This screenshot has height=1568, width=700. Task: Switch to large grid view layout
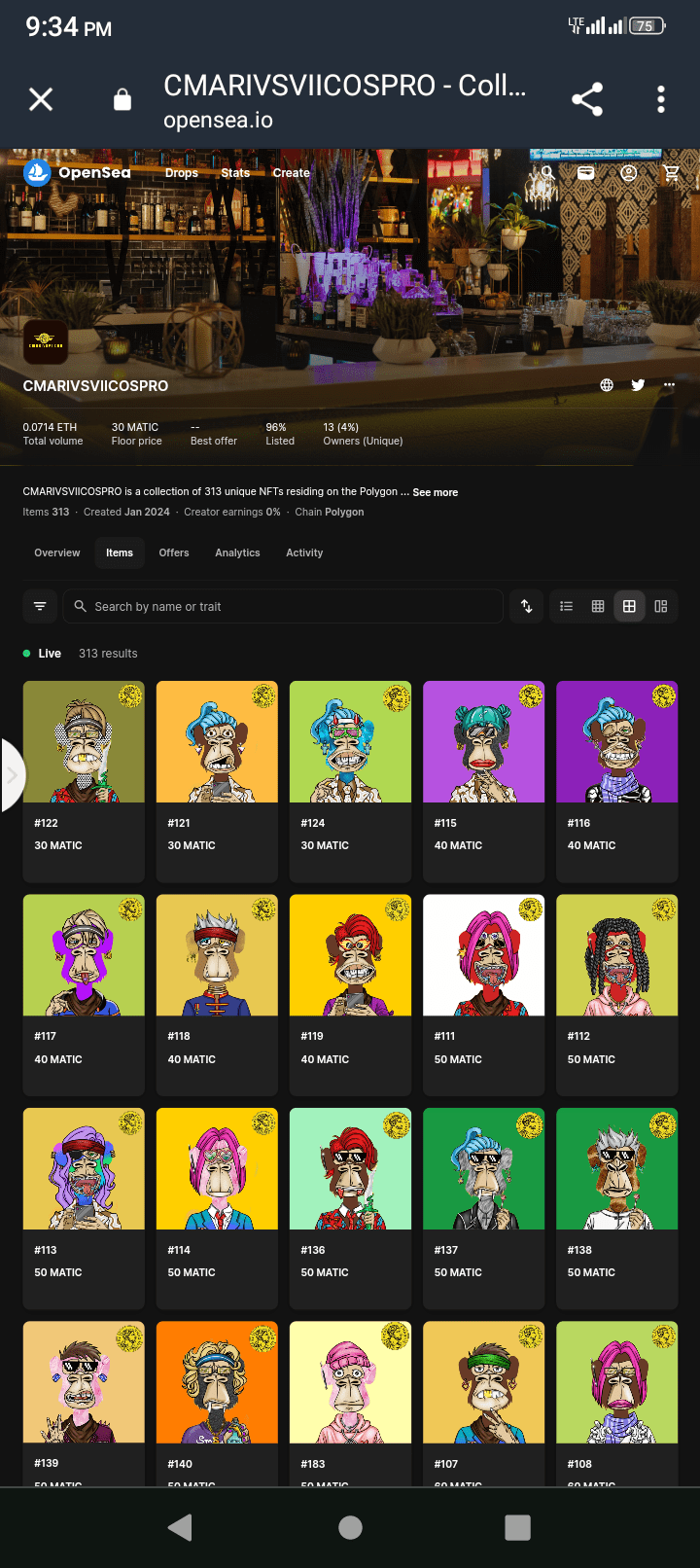(x=629, y=606)
